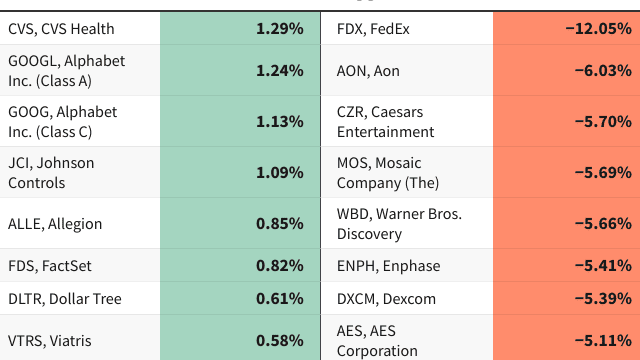Select the −12.05% red loss cell
This screenshot has width=640, height=360.
(567, 29)
